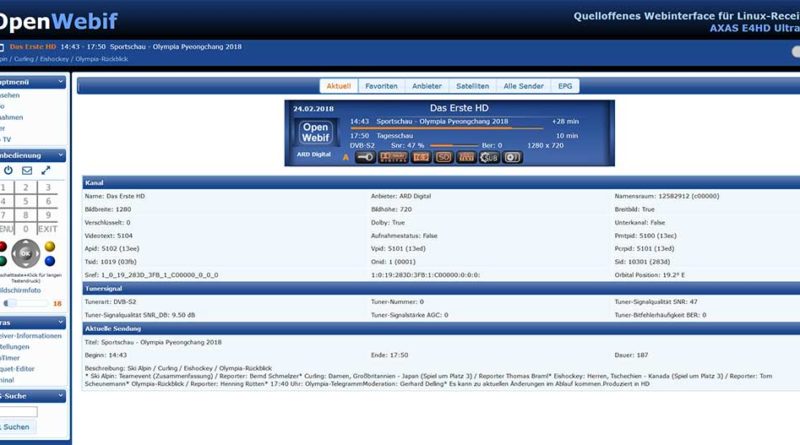800x445 pixels.
Task: Click the teletext icon in infobar
Action: pos(466,157)
